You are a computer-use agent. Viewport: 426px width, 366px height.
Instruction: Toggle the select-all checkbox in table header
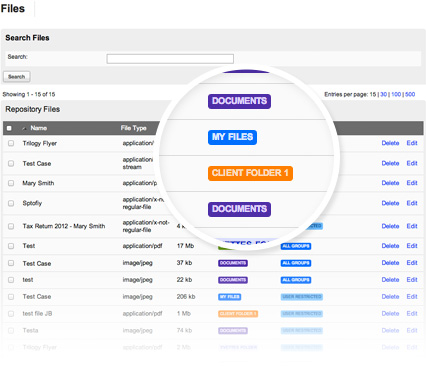click(x=9, y=128)
